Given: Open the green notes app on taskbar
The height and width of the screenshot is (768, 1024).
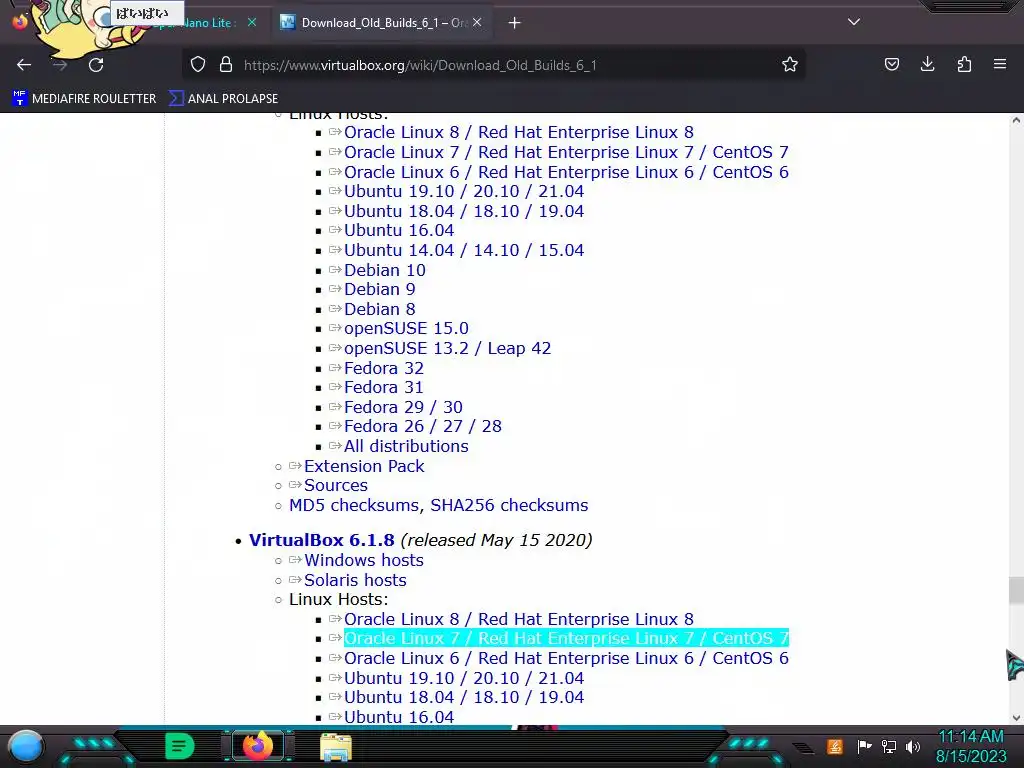Looking at the screenshot, I should (180, 746).
